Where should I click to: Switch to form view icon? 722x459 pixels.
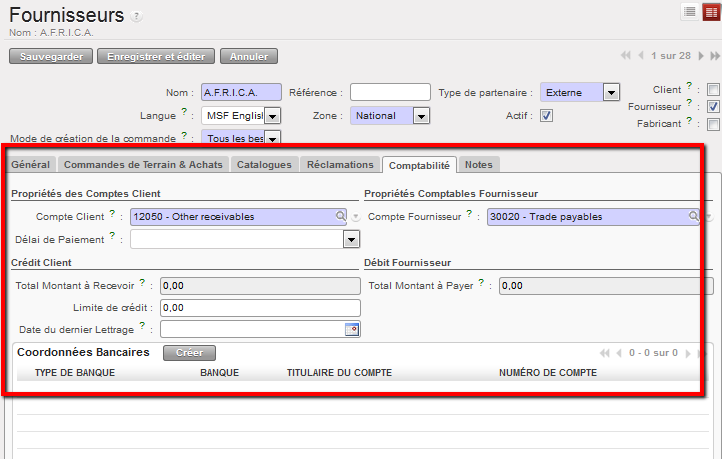[710, 11]
